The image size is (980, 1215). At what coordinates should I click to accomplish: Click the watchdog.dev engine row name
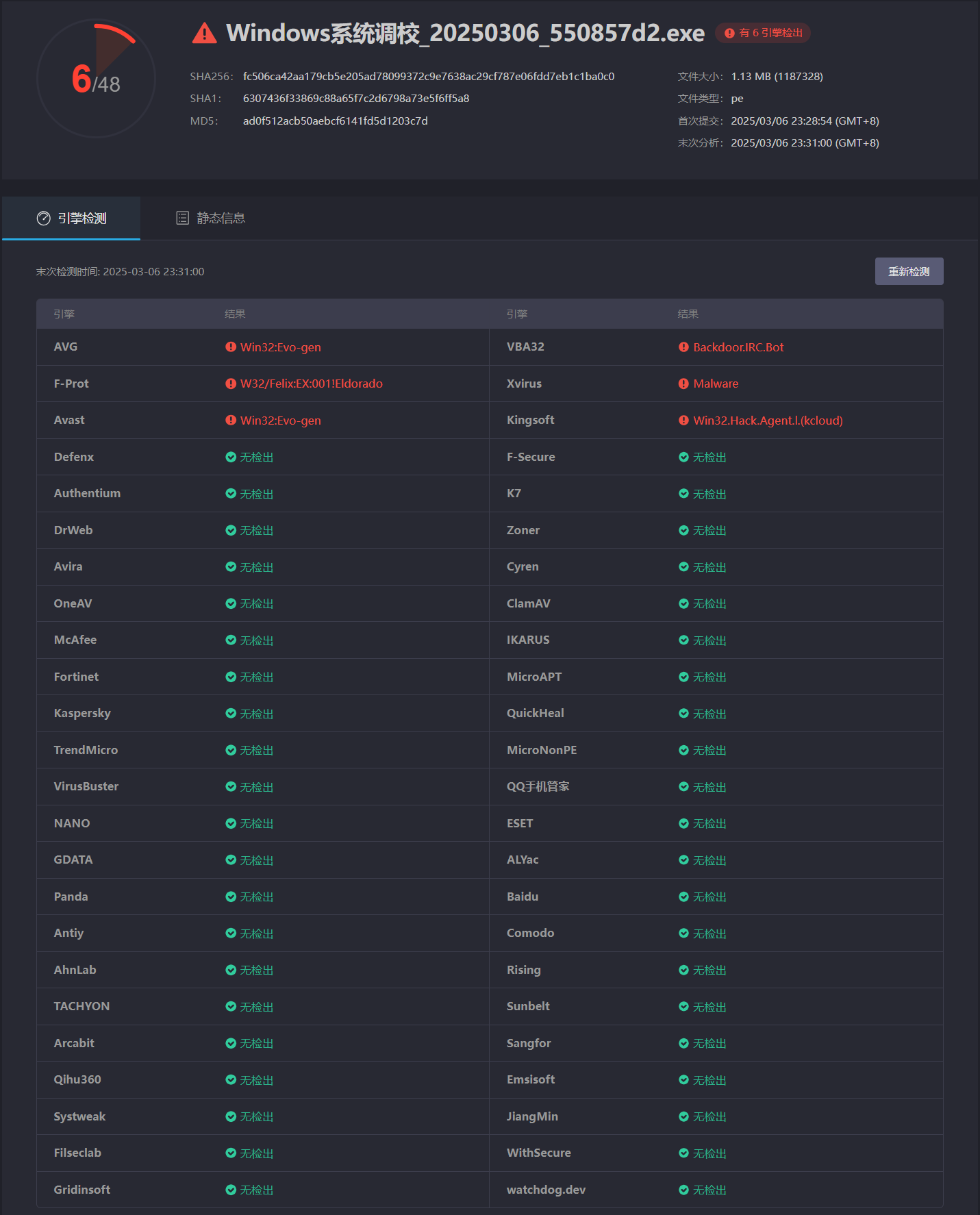coord(546,1190)
